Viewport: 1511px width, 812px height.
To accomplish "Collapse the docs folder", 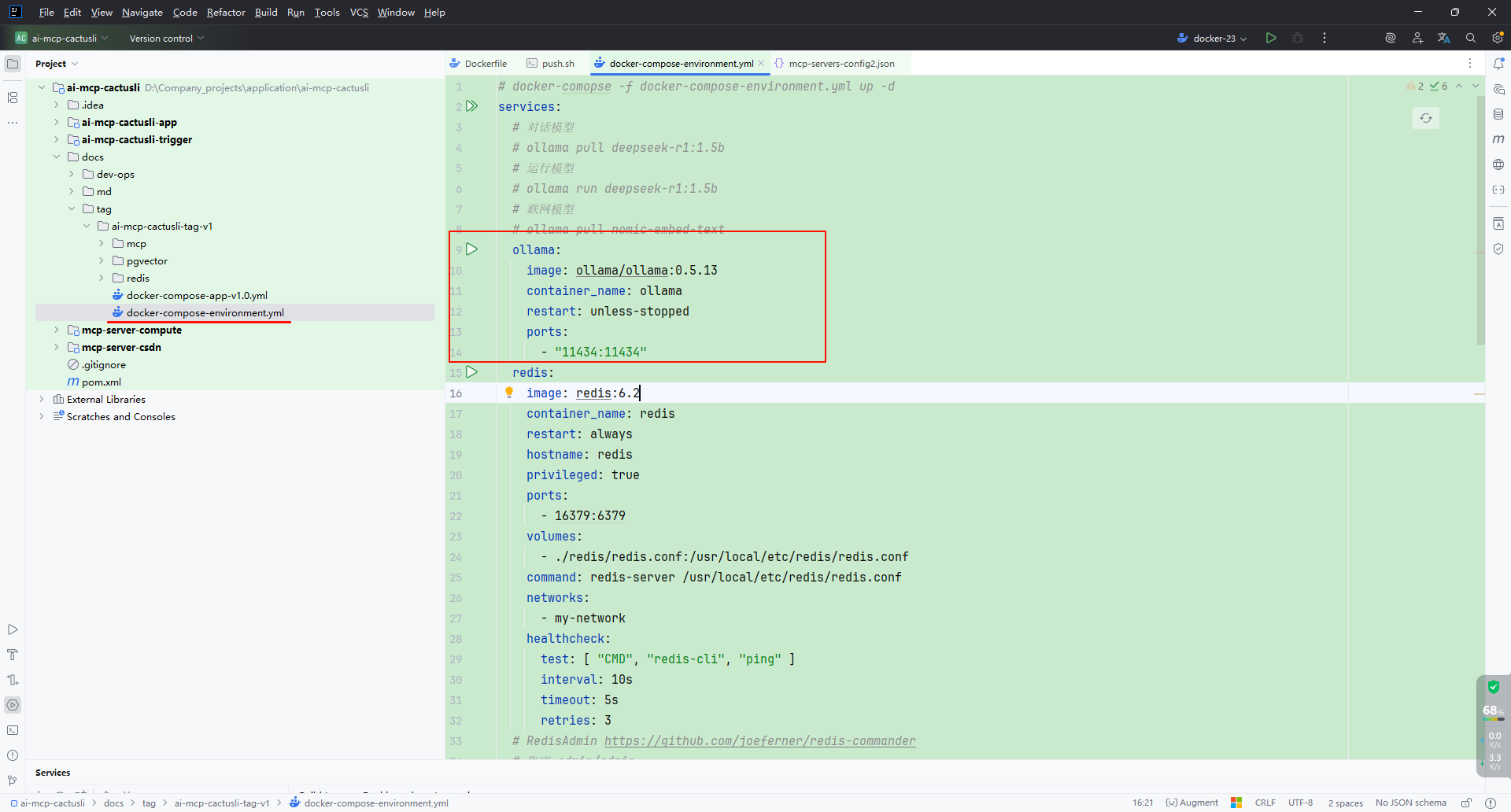I will [57, 157].
